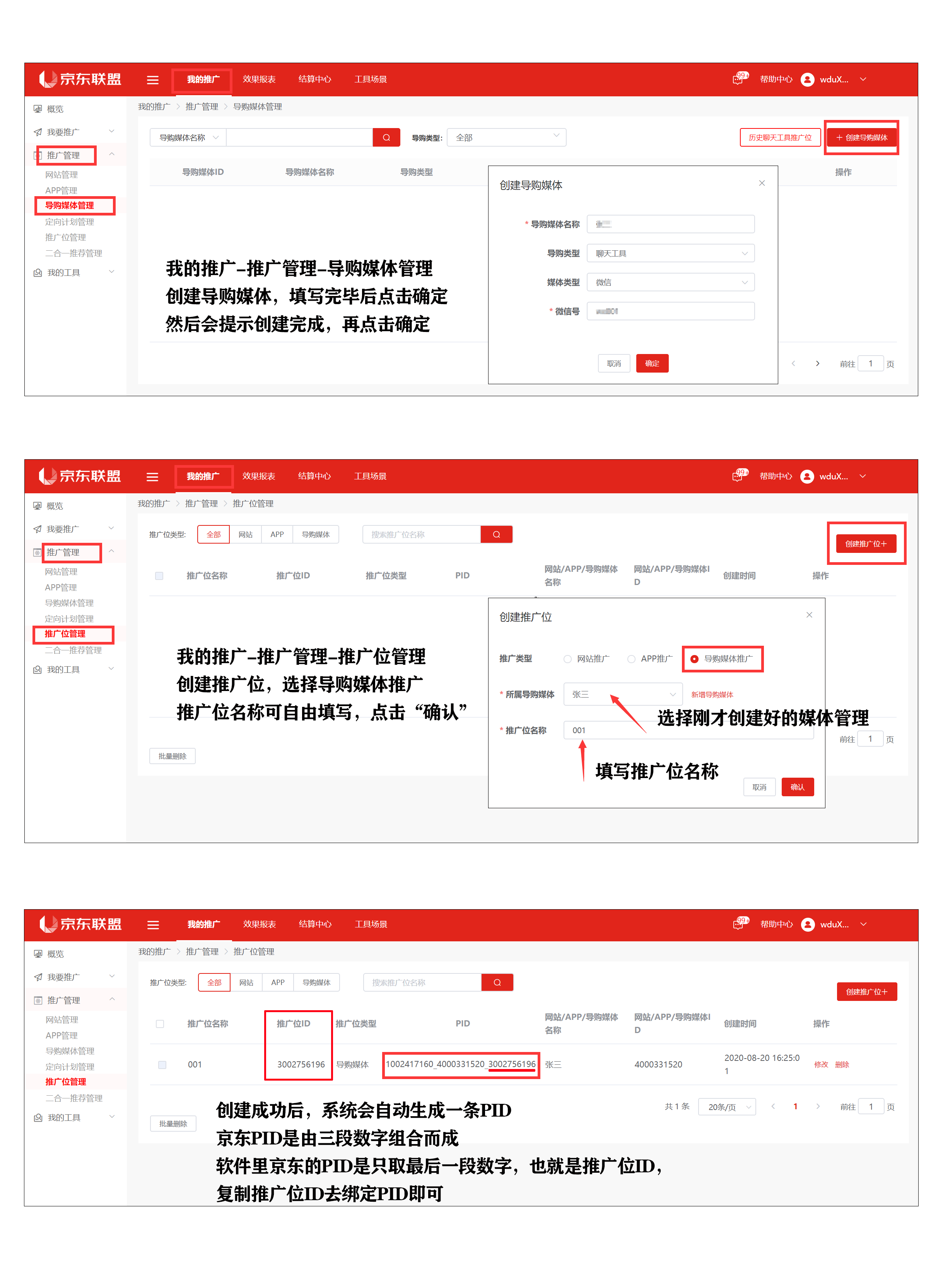Image resolution: width=943 pixels, height=1288 pixels.
Task: Click user avatar icon on 导购媒体管理 page
Action: pyautogui.click(x=806, y=79)
